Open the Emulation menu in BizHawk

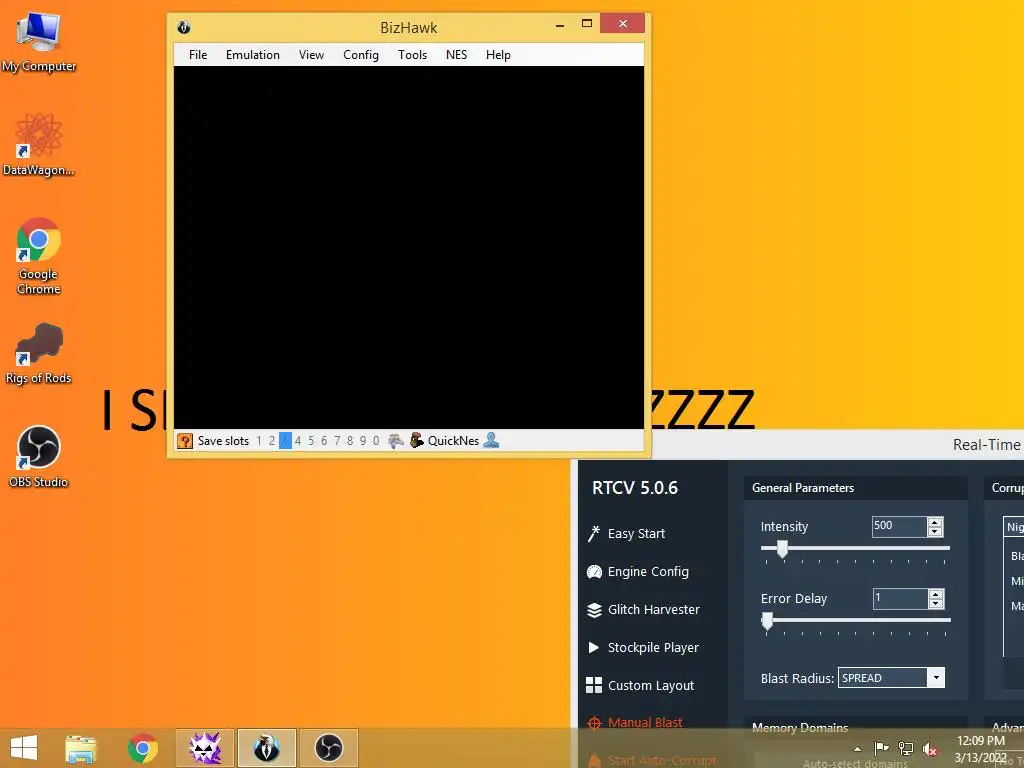pyautogui.click(x=253, y=55)
